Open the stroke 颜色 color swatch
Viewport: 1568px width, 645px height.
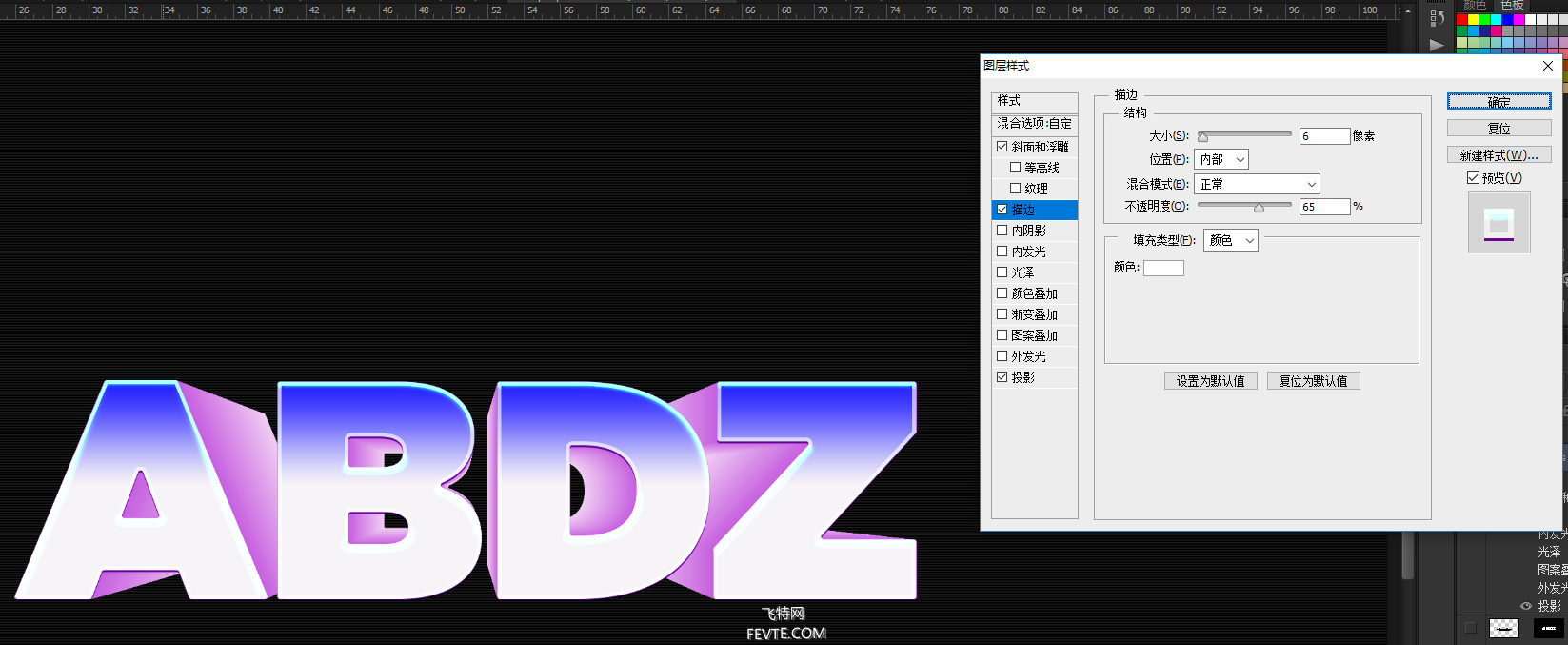pos(1163,269)
